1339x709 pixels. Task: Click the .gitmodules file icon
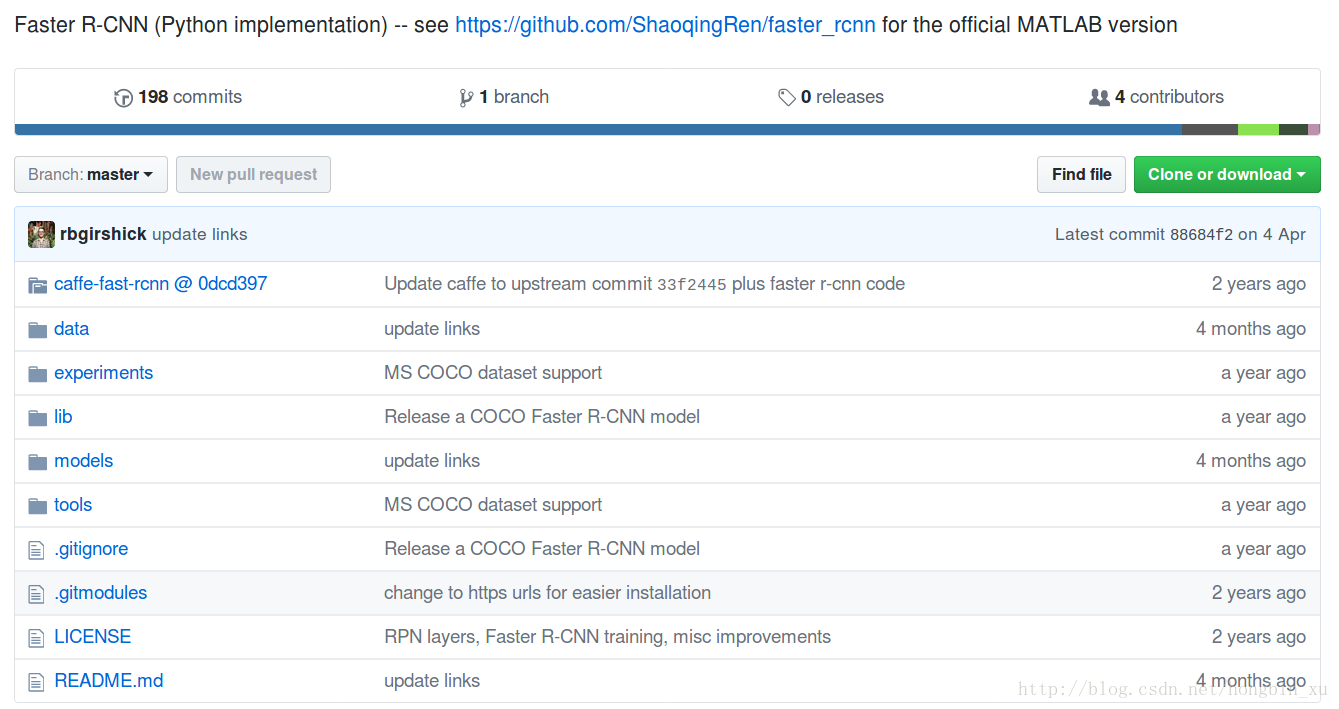pos(37,593)
